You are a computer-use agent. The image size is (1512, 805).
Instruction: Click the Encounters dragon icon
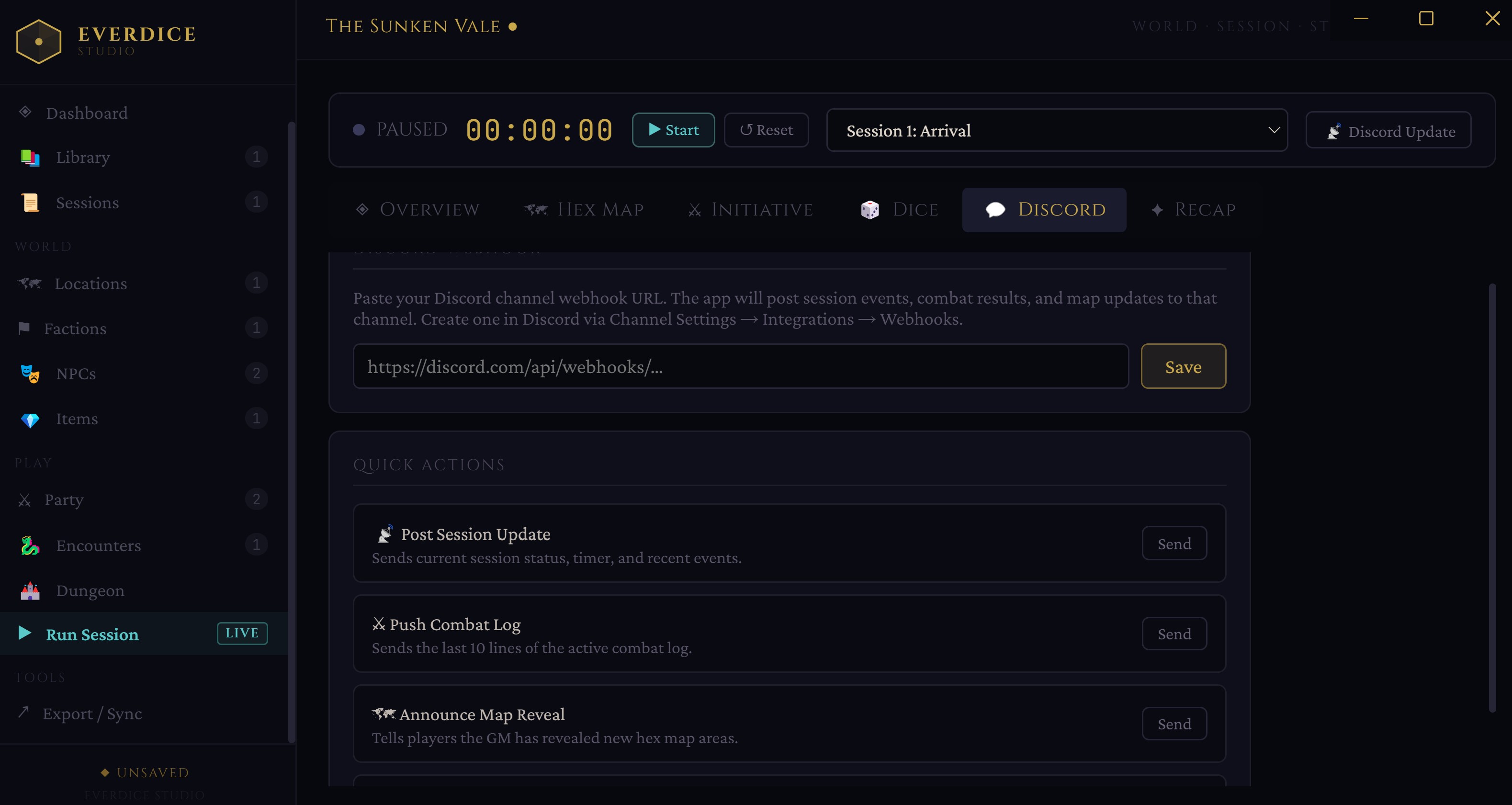point(30,545)
